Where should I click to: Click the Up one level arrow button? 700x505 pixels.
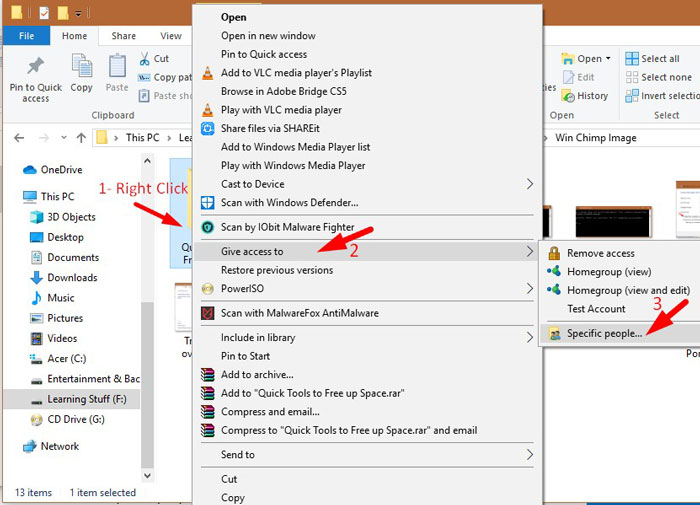81,138
